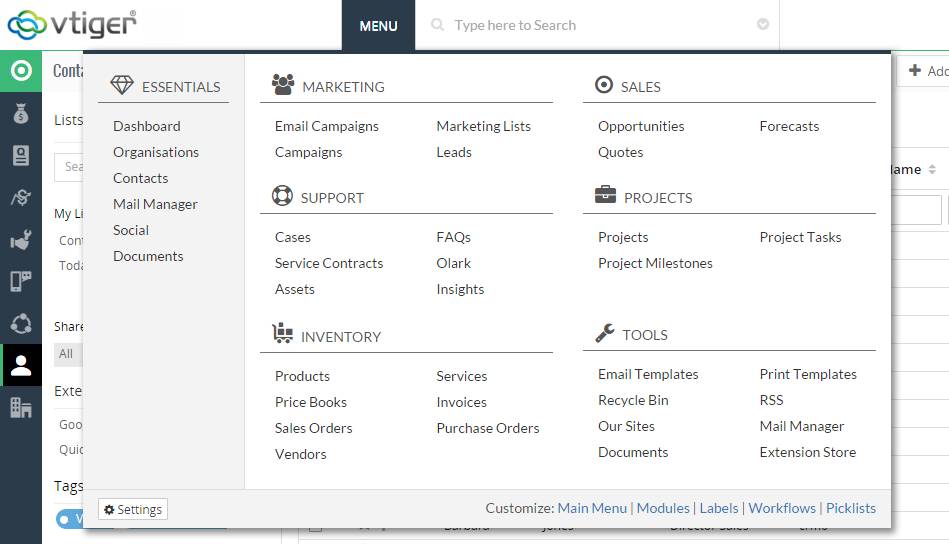The image size is (949, 544).
Task: Click the Picklists customize link
Action: click(x=850, y=508)
